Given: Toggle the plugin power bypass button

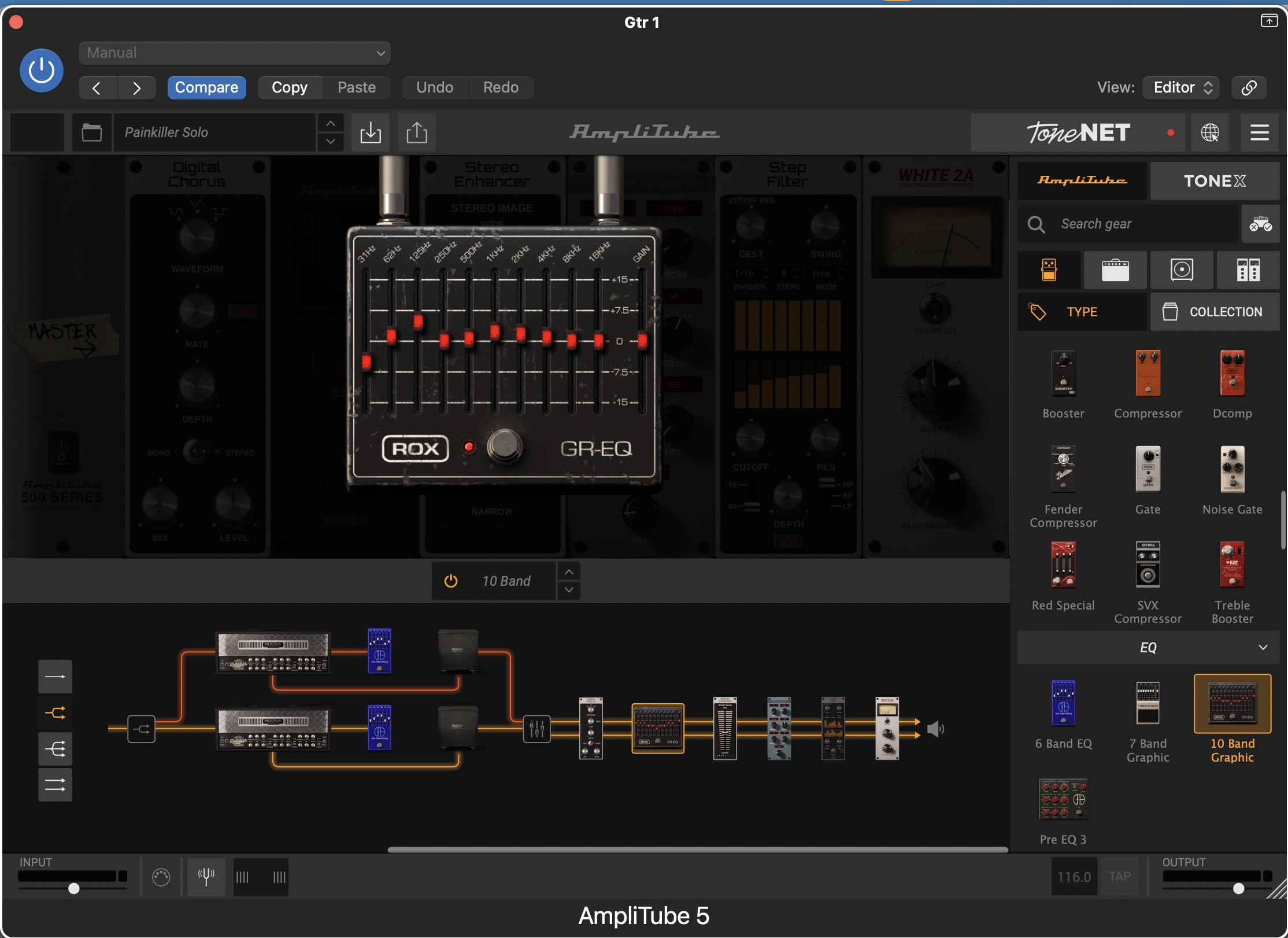Looking at the screenshot, I should pyautogui.click(x=42, y=71).
